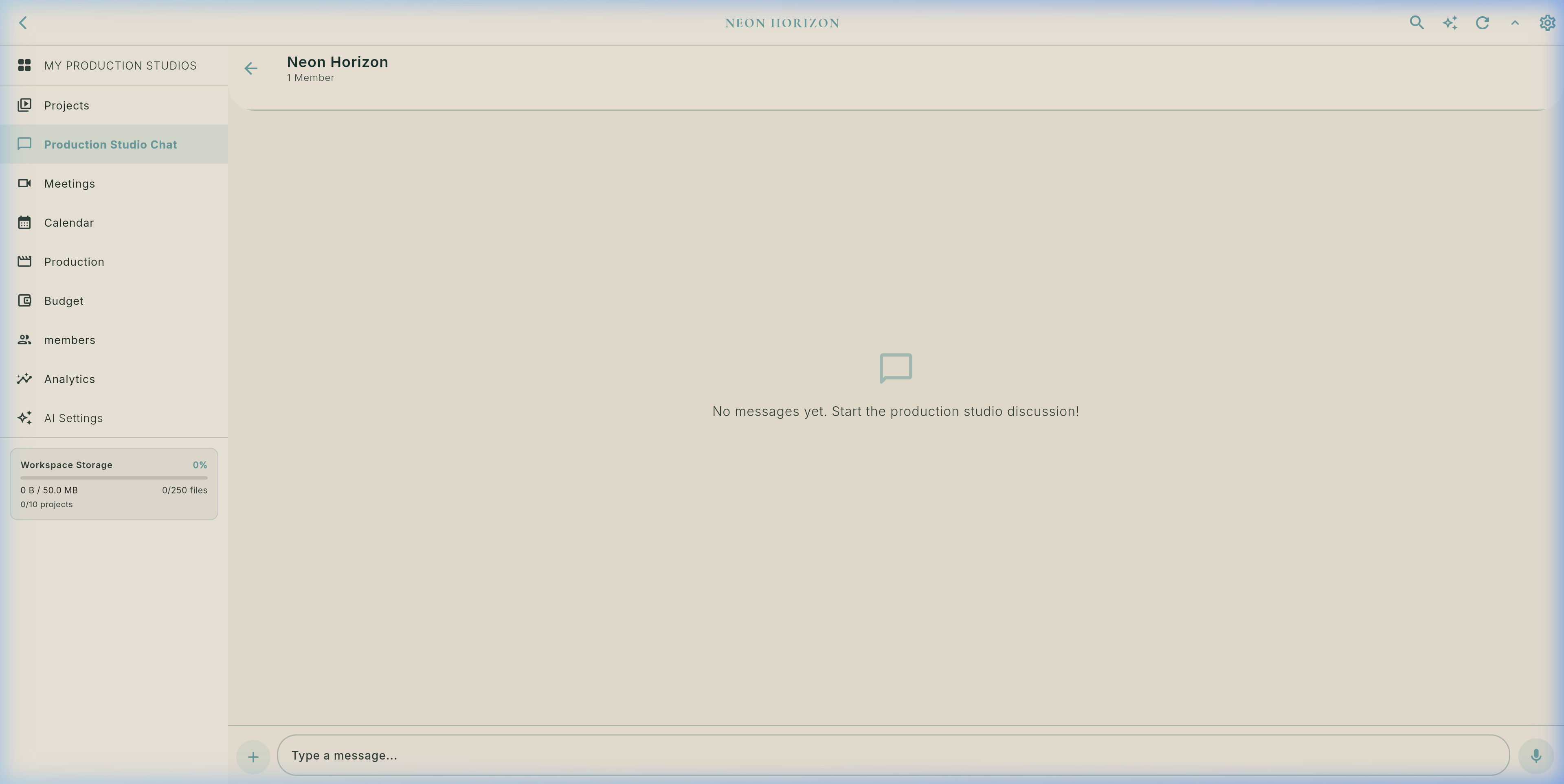Start voice input with microphone button
The width and height of the screenshot is (1564, 784).
(1535, 756)
